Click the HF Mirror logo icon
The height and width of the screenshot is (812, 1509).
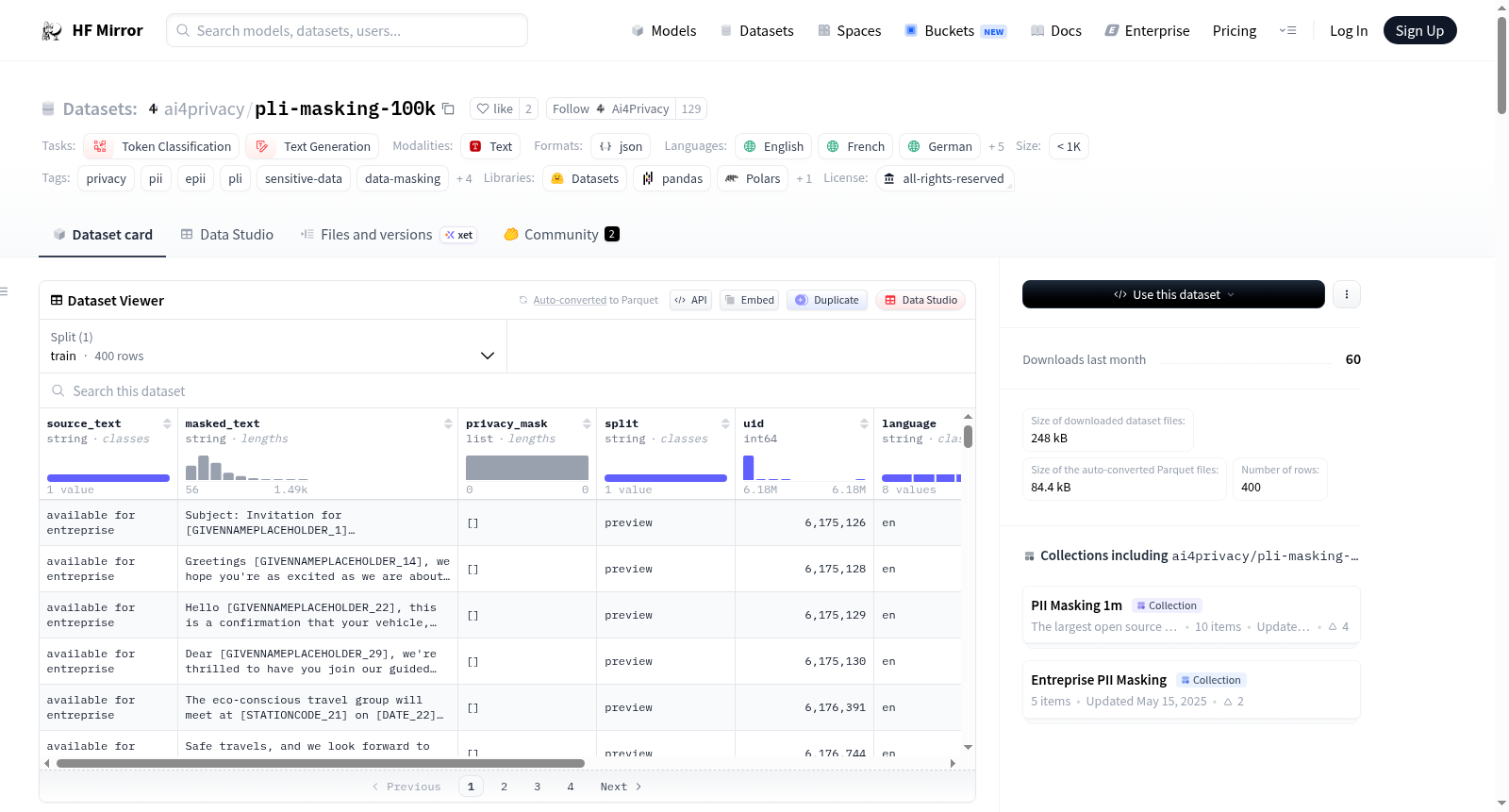click(x=51, y=31)
